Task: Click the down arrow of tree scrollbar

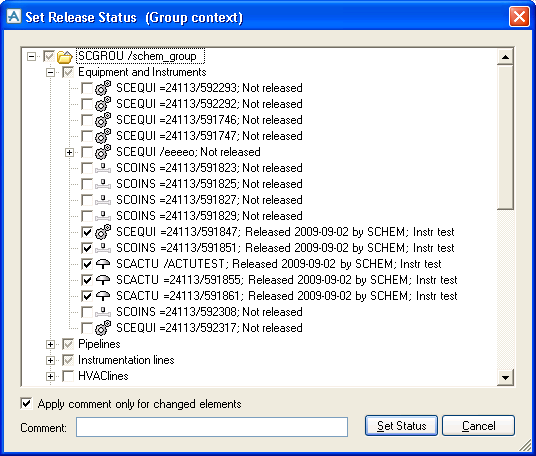Action: (505, 378)
